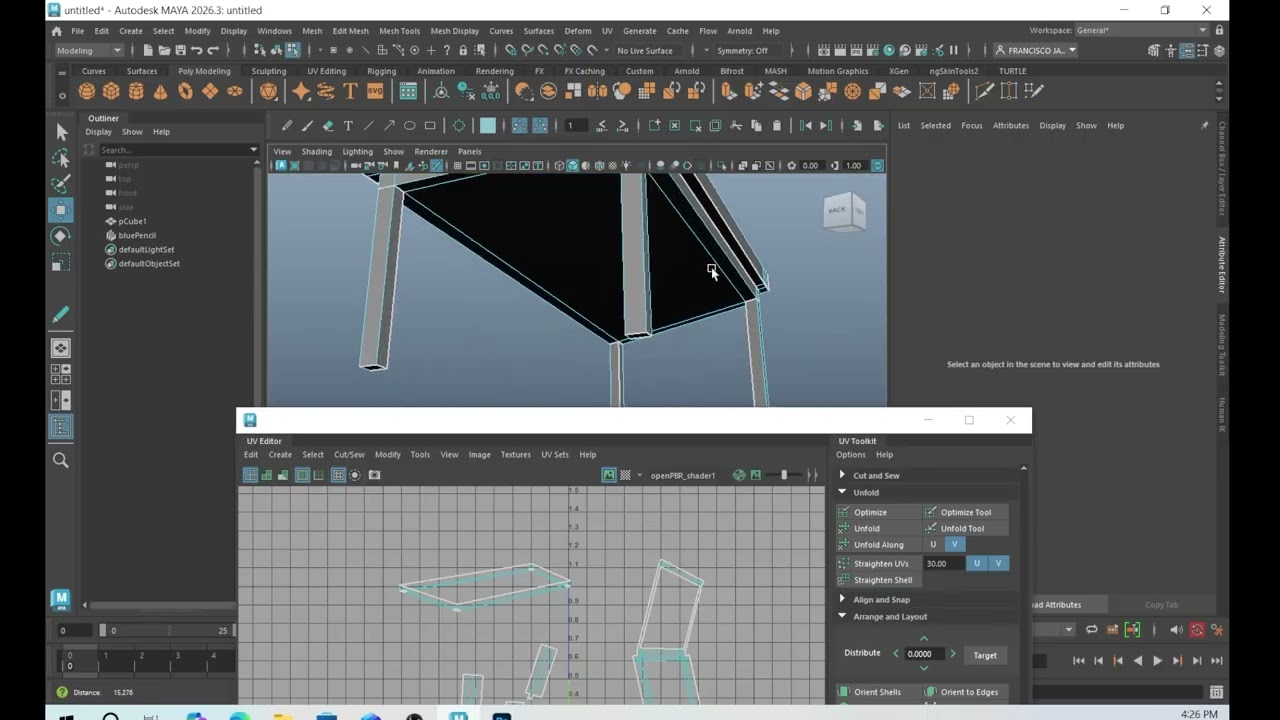Select pCube1 in the Outliner

(132, 221)
